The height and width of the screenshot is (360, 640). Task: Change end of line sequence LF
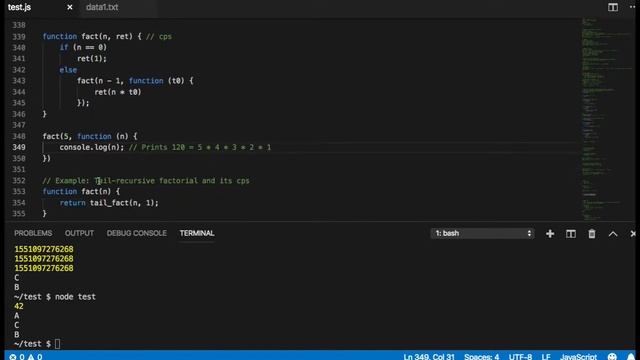[546, 357]
